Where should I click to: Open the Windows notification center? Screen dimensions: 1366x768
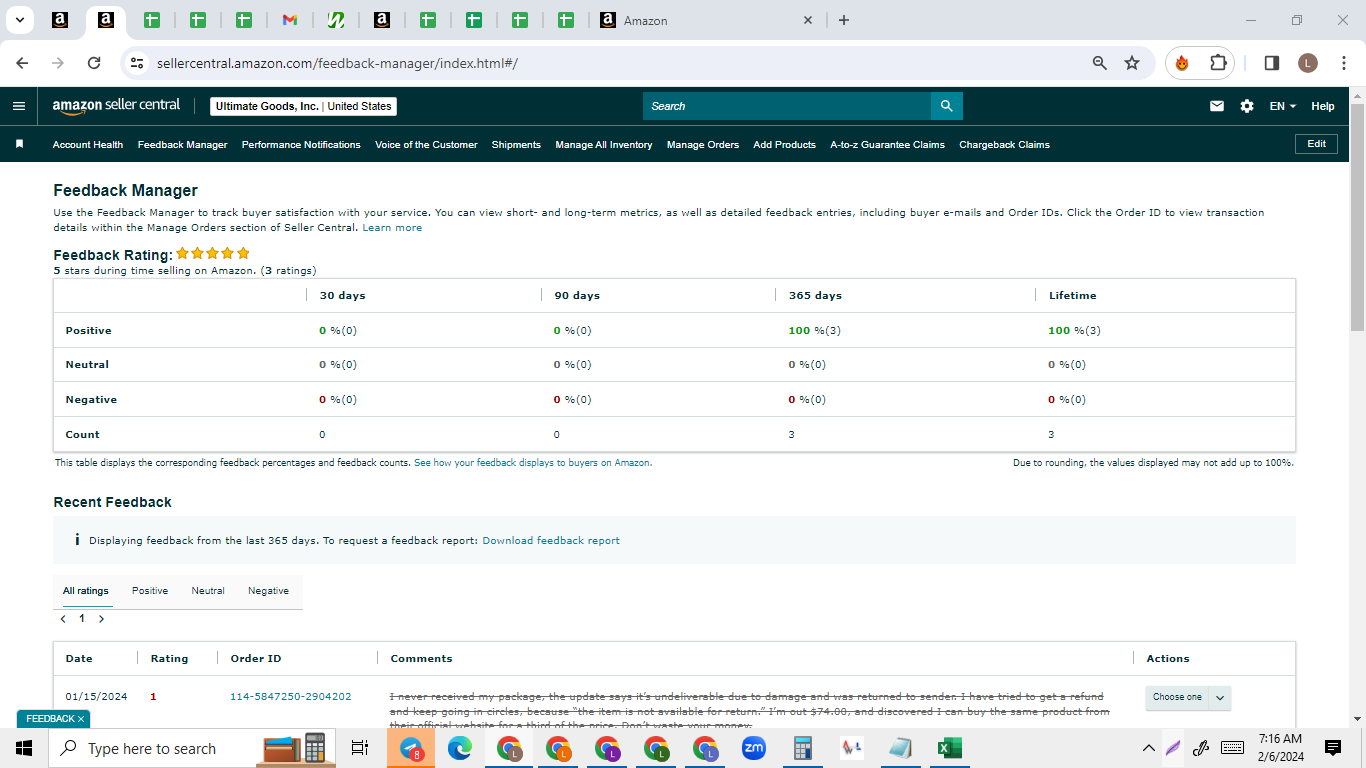pyautogui.click(x=1332, y=748)
